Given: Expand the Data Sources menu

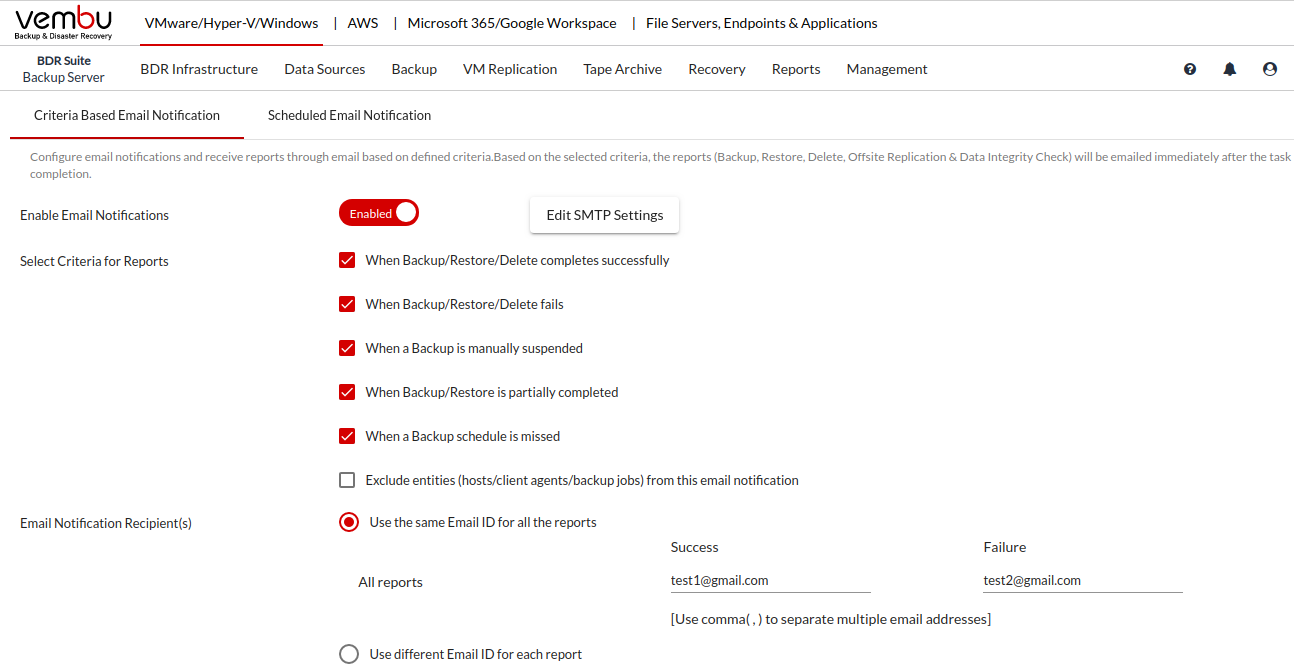Looking at the screenshot, I should (324, 69).
